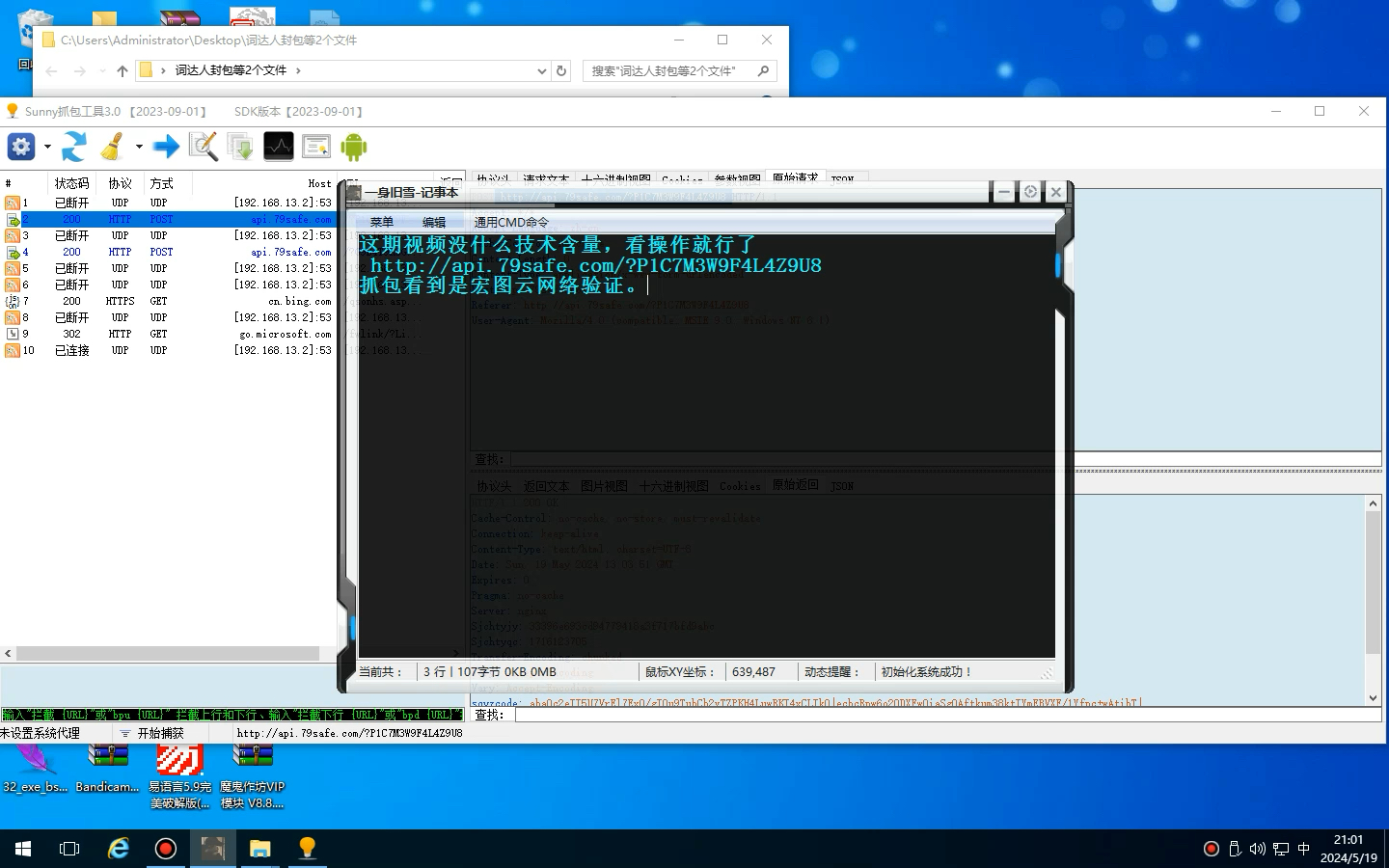The width and height of the screenshot is (1389, 868).
Task: Open the certificate toolbar icon
Action: [x=315, y=147]
